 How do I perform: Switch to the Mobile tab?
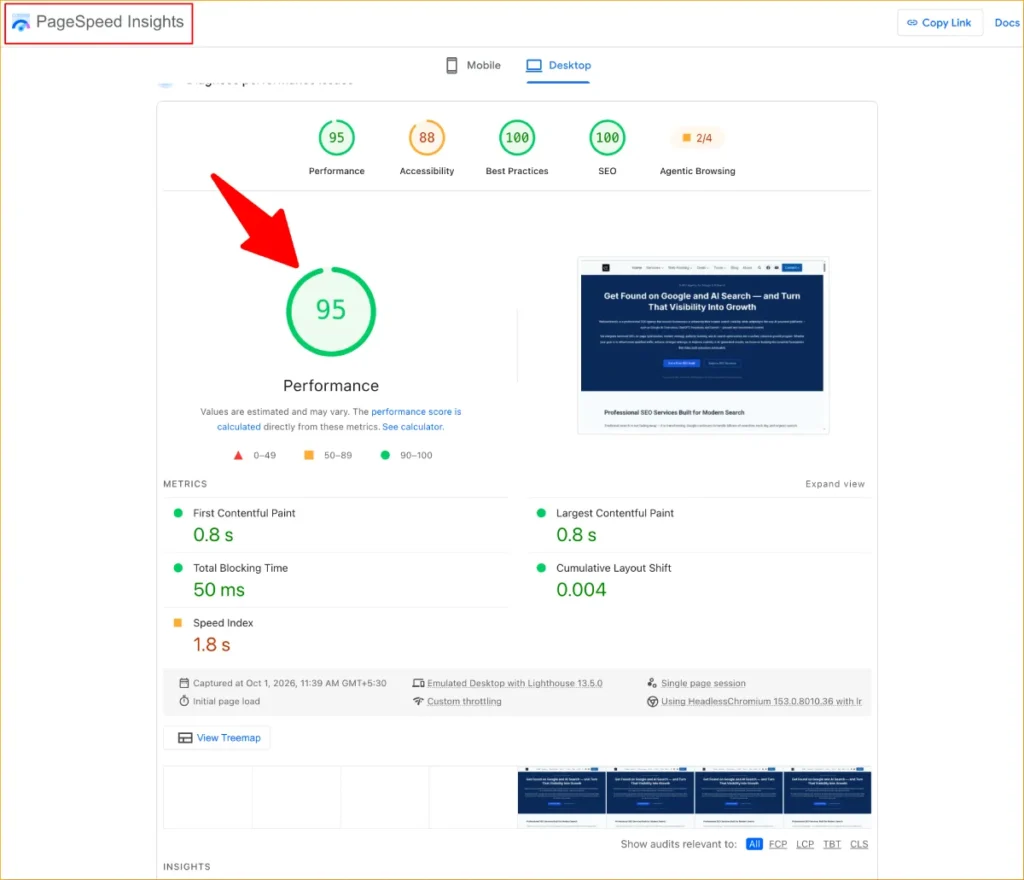coord(473,65)
